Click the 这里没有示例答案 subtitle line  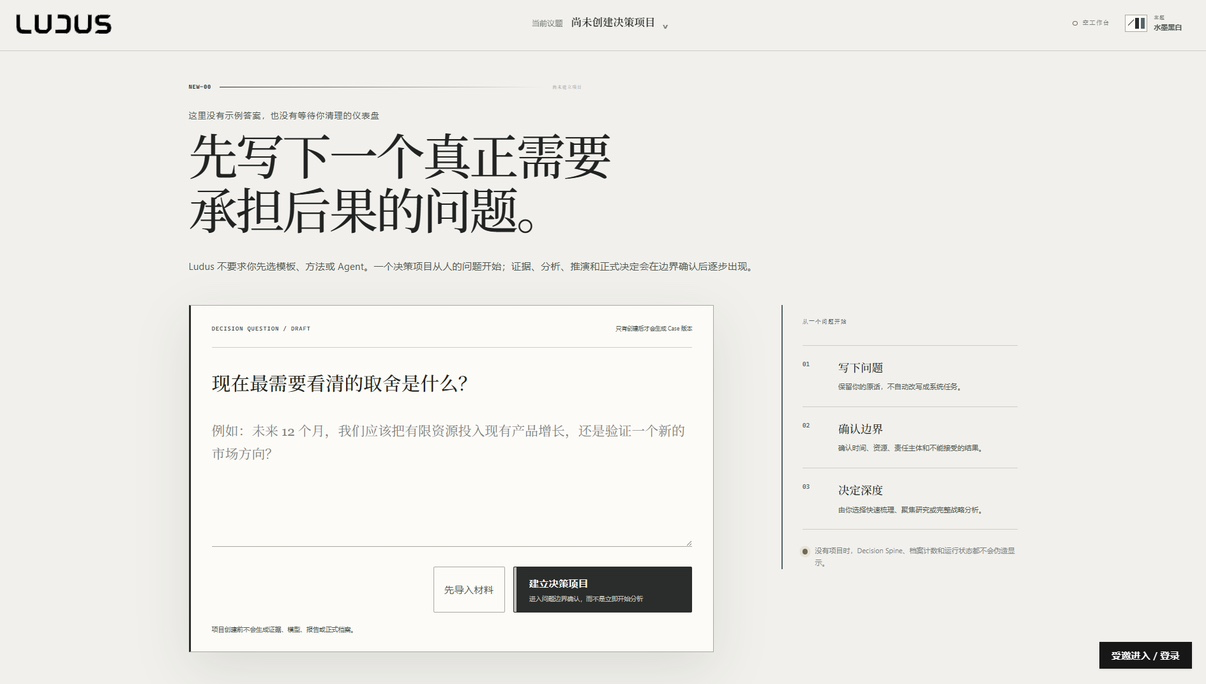284,116
